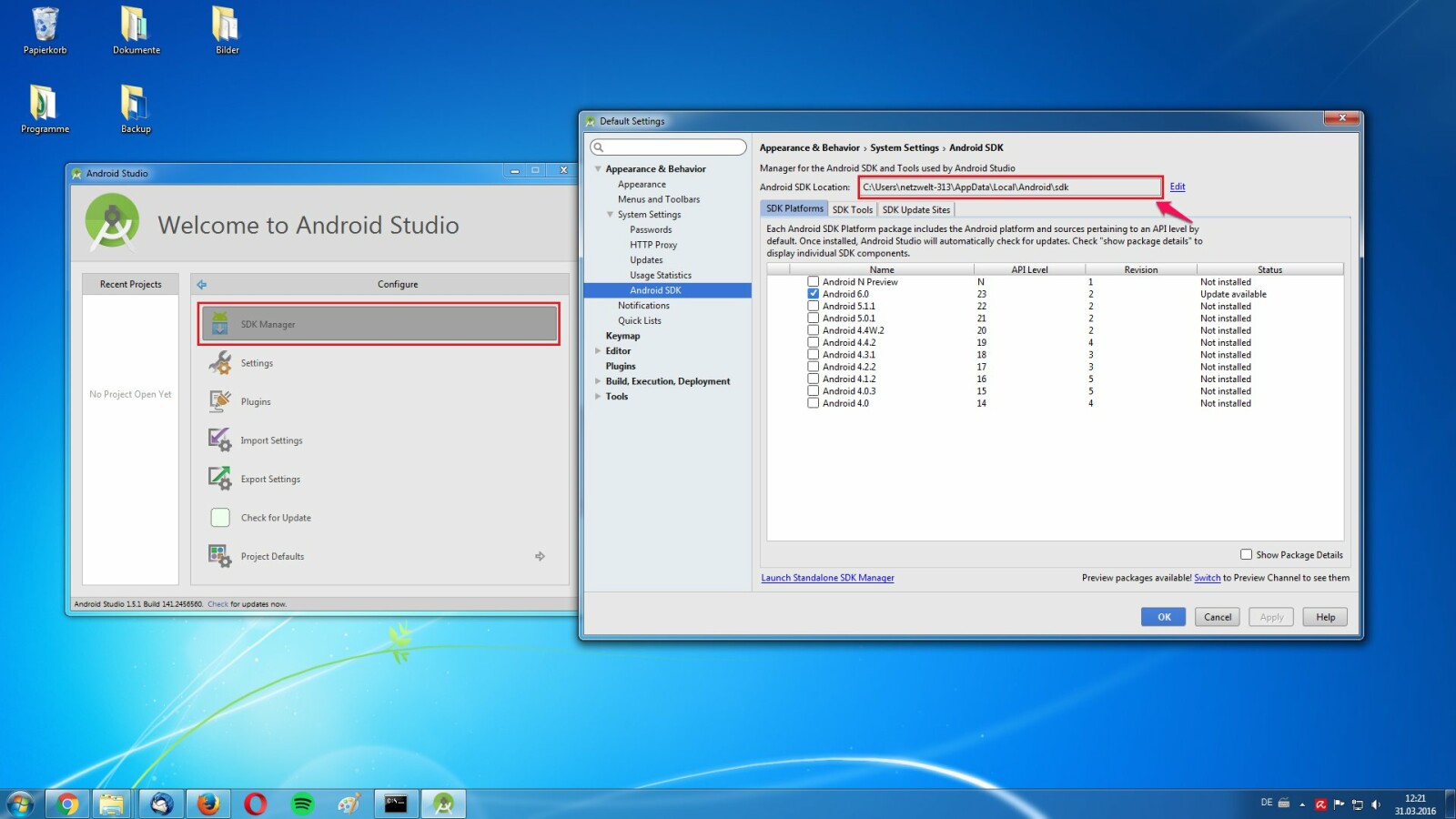Click the volume icon in system tray
The width and height of the screenshot is (1456, 819).
(1376, 804)
